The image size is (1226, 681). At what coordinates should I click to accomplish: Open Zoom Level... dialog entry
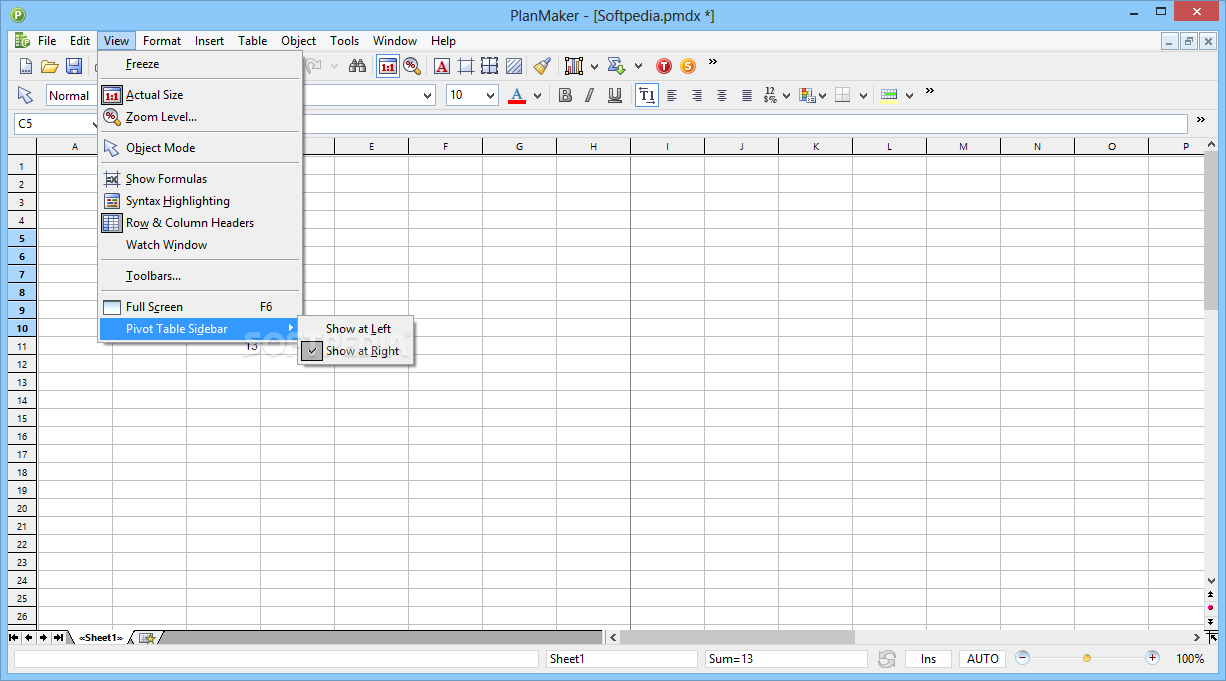(x=200, y=117)
